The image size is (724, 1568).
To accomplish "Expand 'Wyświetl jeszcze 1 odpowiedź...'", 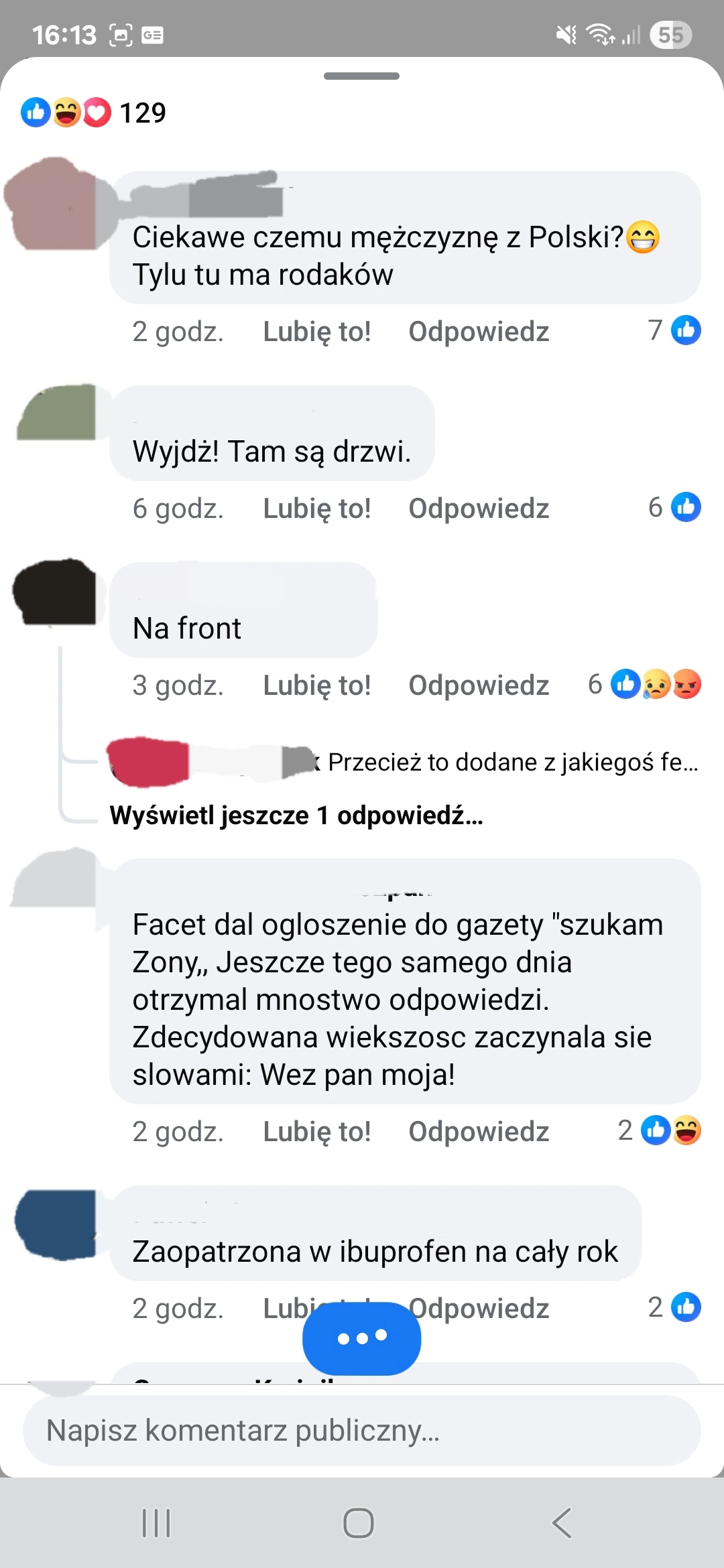I will [x=296, y=815].
